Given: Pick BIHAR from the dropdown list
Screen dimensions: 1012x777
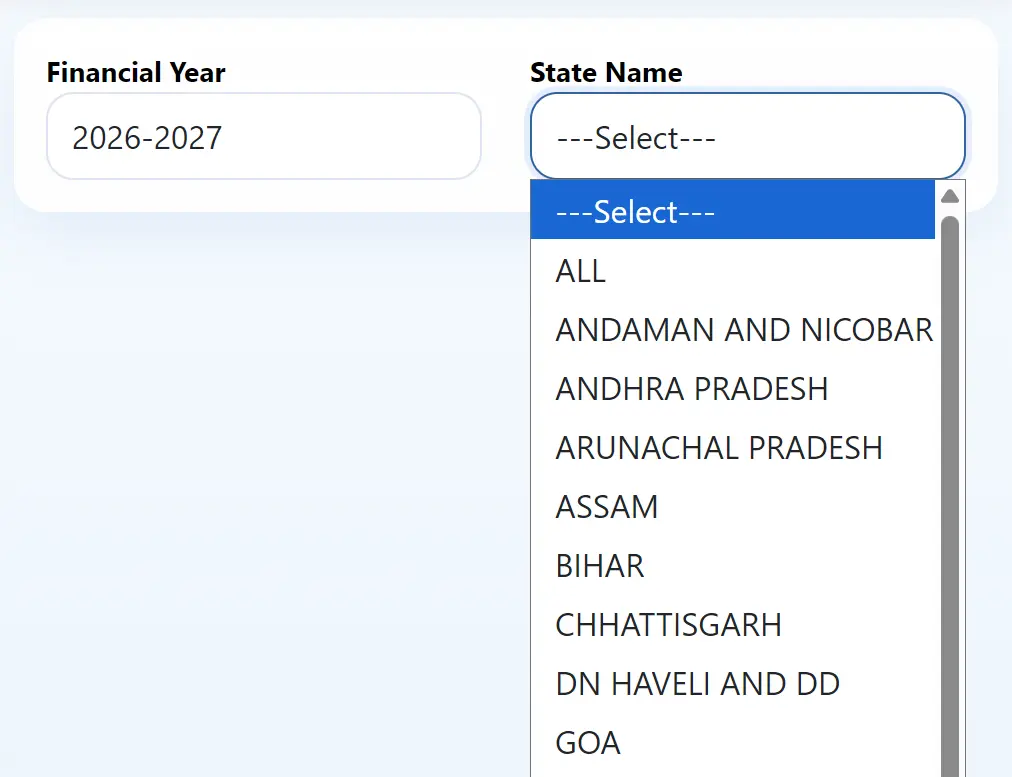Looking at the screenshot, I should [x=733, y=565].
